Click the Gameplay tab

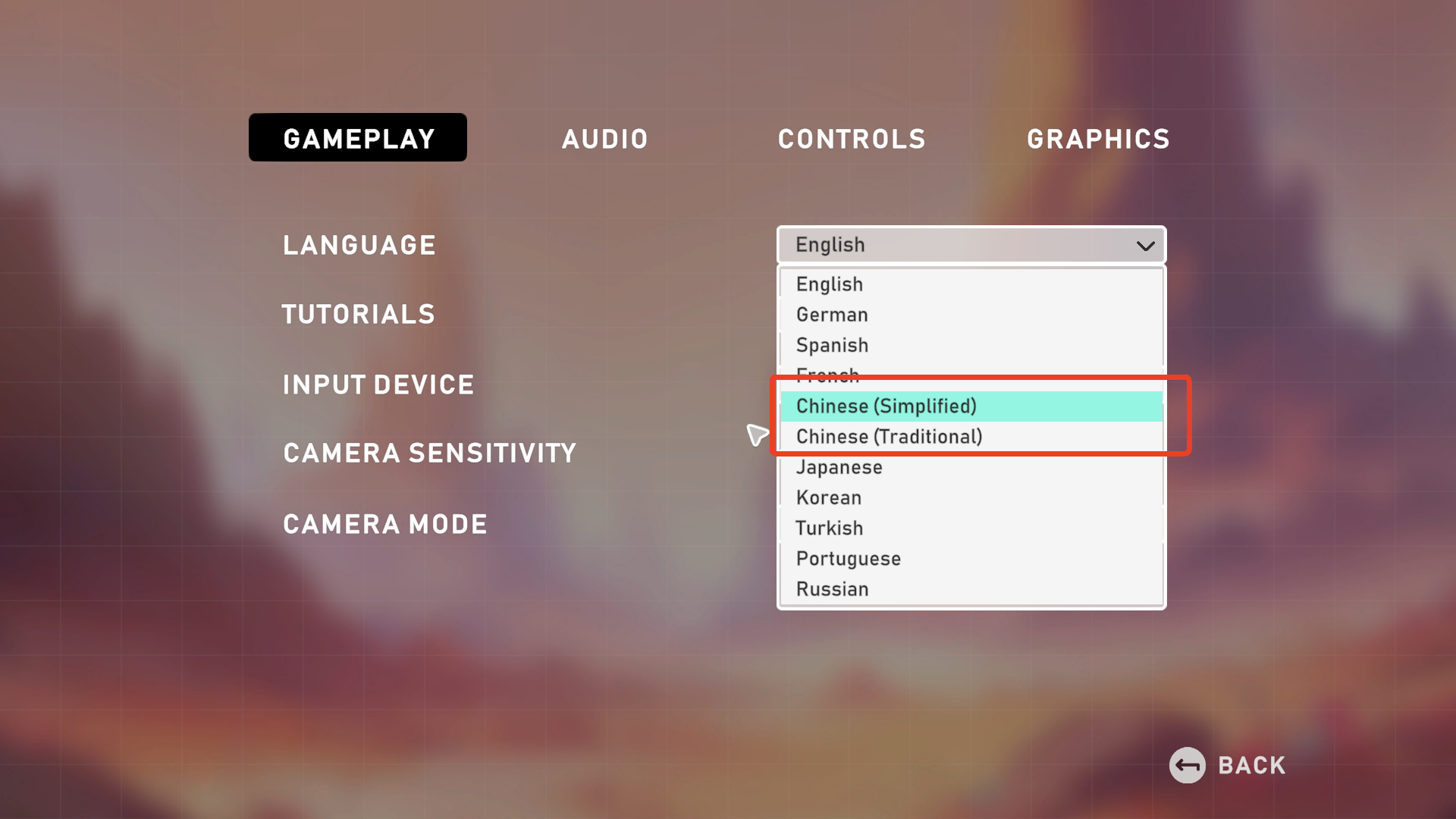pos(358,138)
